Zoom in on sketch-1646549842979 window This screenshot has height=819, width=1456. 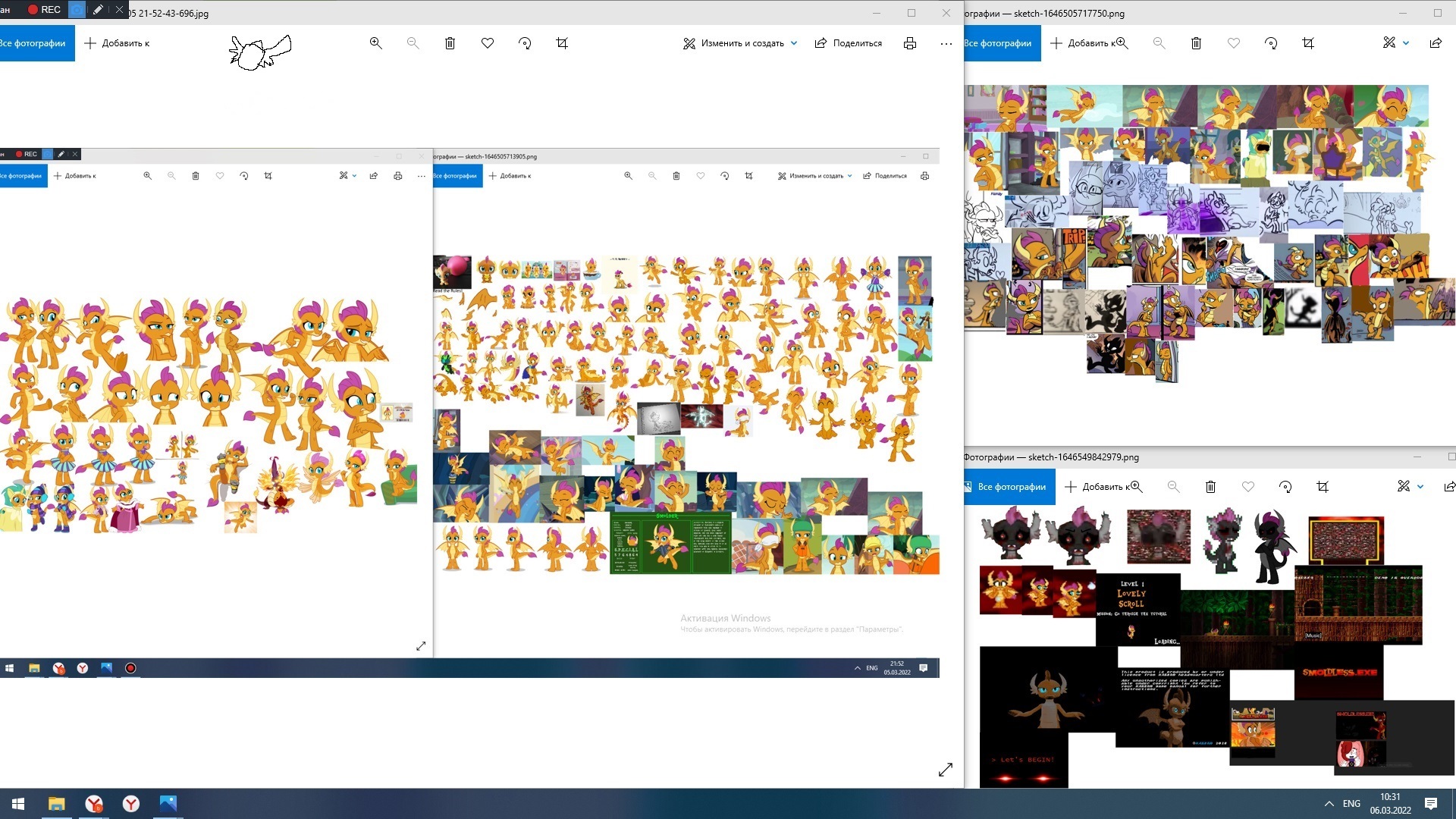[x=1137, y=487]
